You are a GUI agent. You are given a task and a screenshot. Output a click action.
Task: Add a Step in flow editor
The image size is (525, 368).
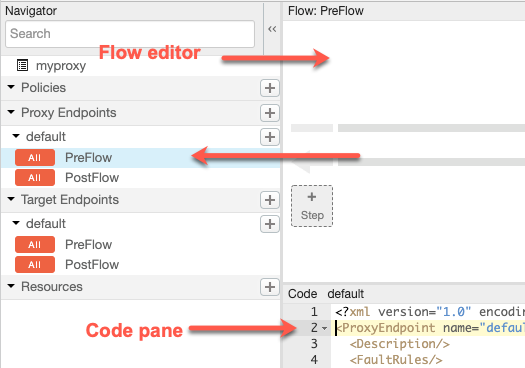312,206
